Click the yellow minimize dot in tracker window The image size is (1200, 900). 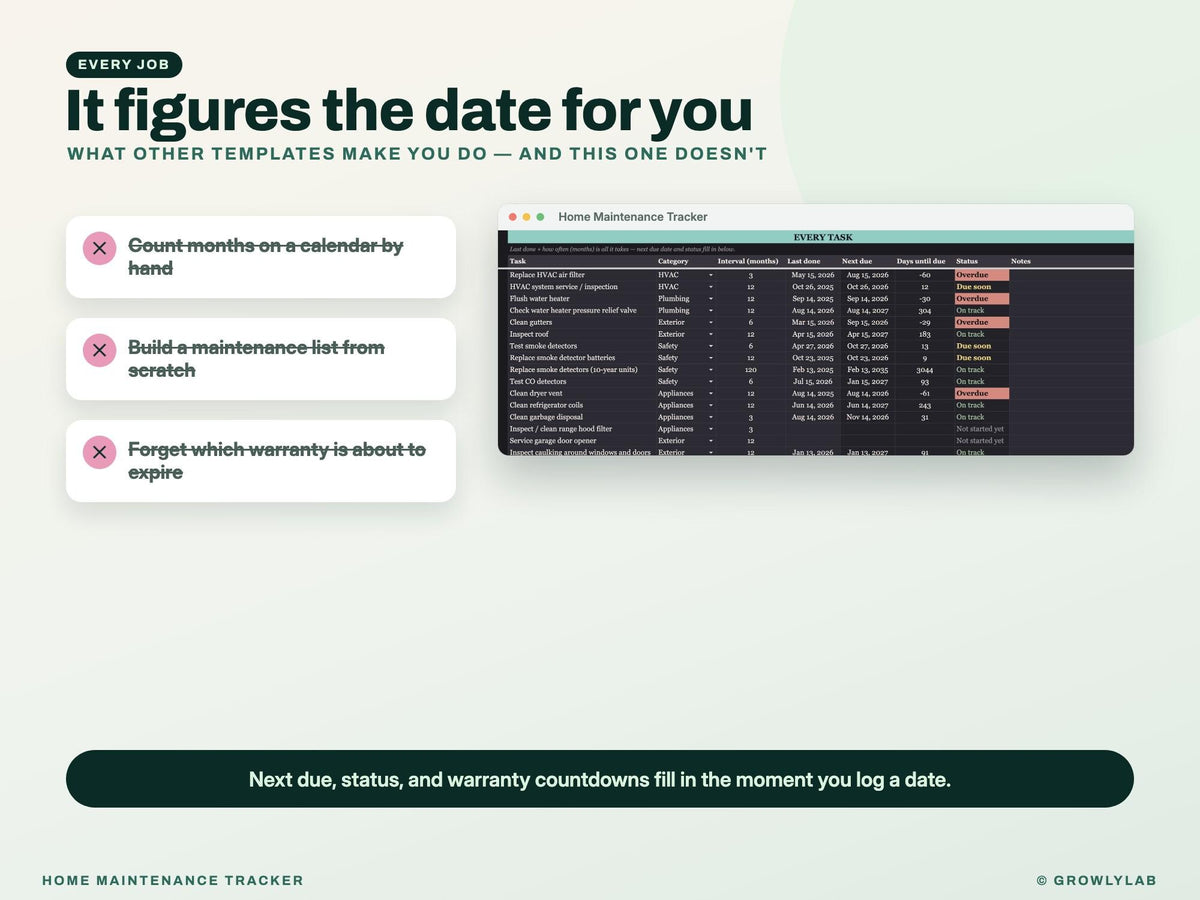pos(527,217)
